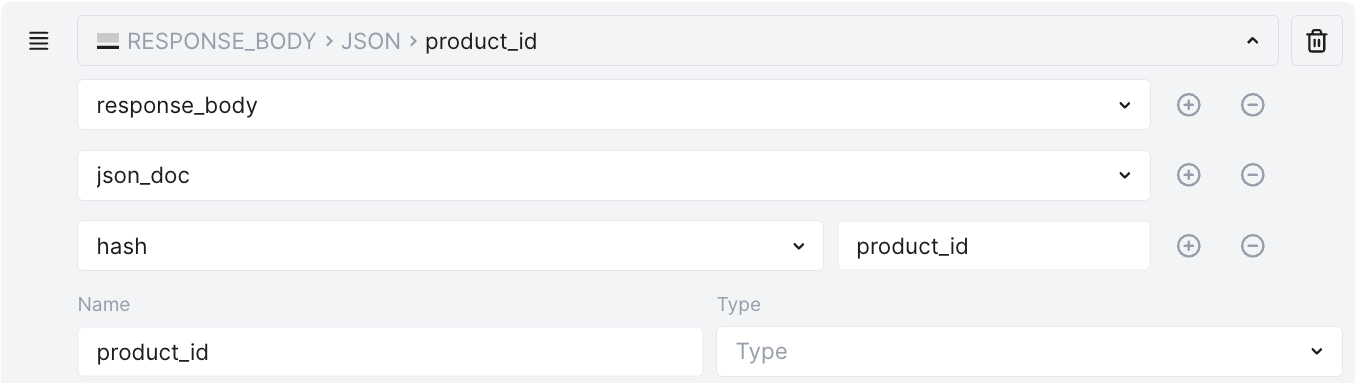Delete the extractor with the trash icon
1368x383 pixels.
pyautogui.click(x=1317, y=41)
